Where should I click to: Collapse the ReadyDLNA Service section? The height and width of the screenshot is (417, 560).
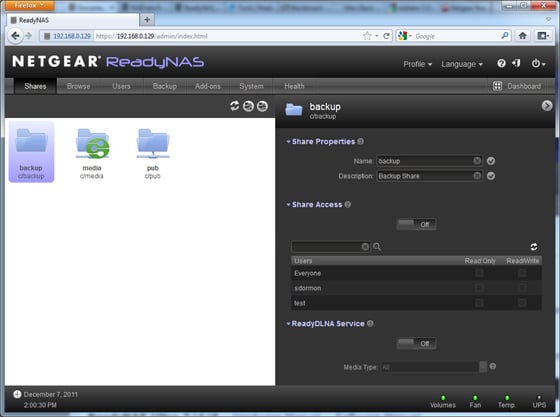288,324
